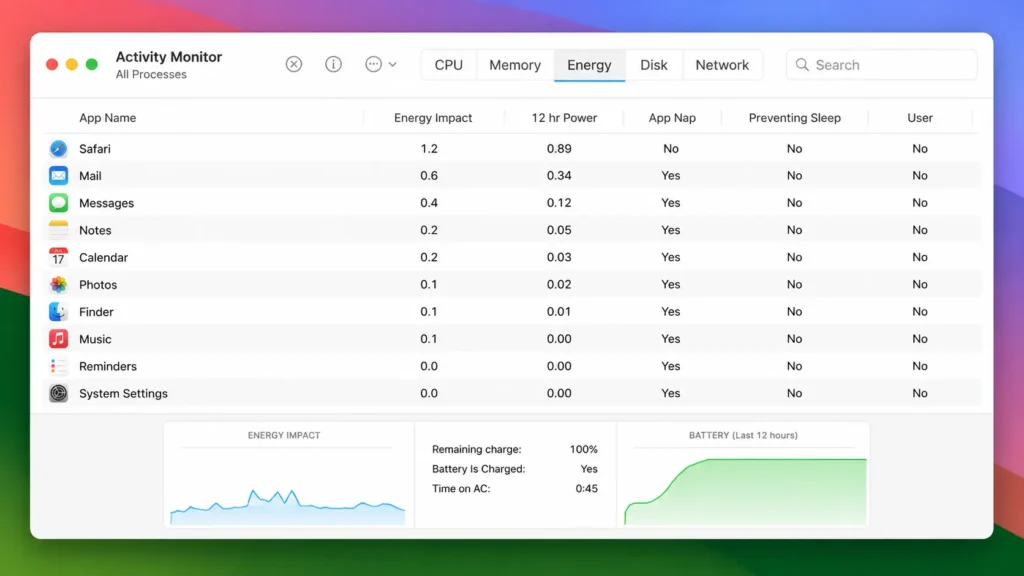Sort by the Energy Impact column

coord(433,118)
